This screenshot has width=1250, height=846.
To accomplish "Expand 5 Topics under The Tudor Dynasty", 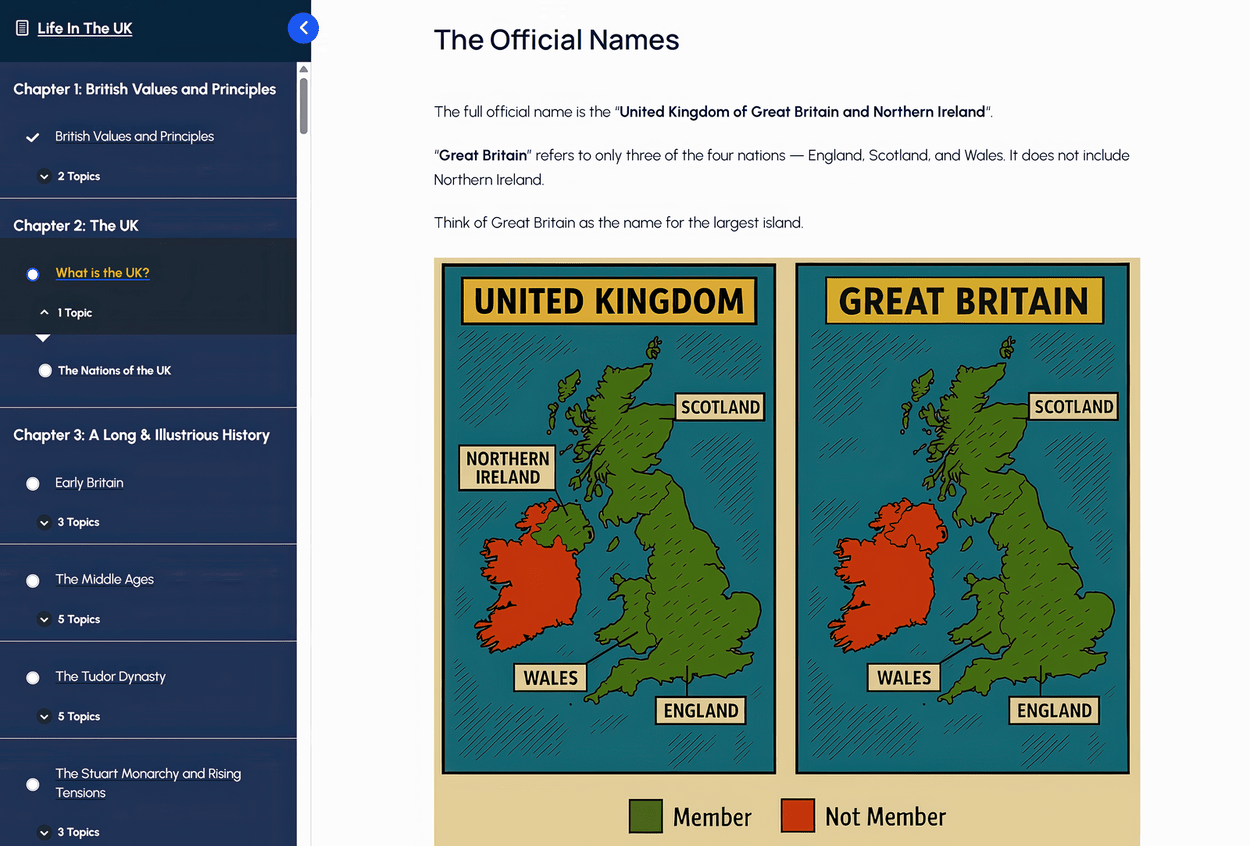I will (x=70, y=716).
